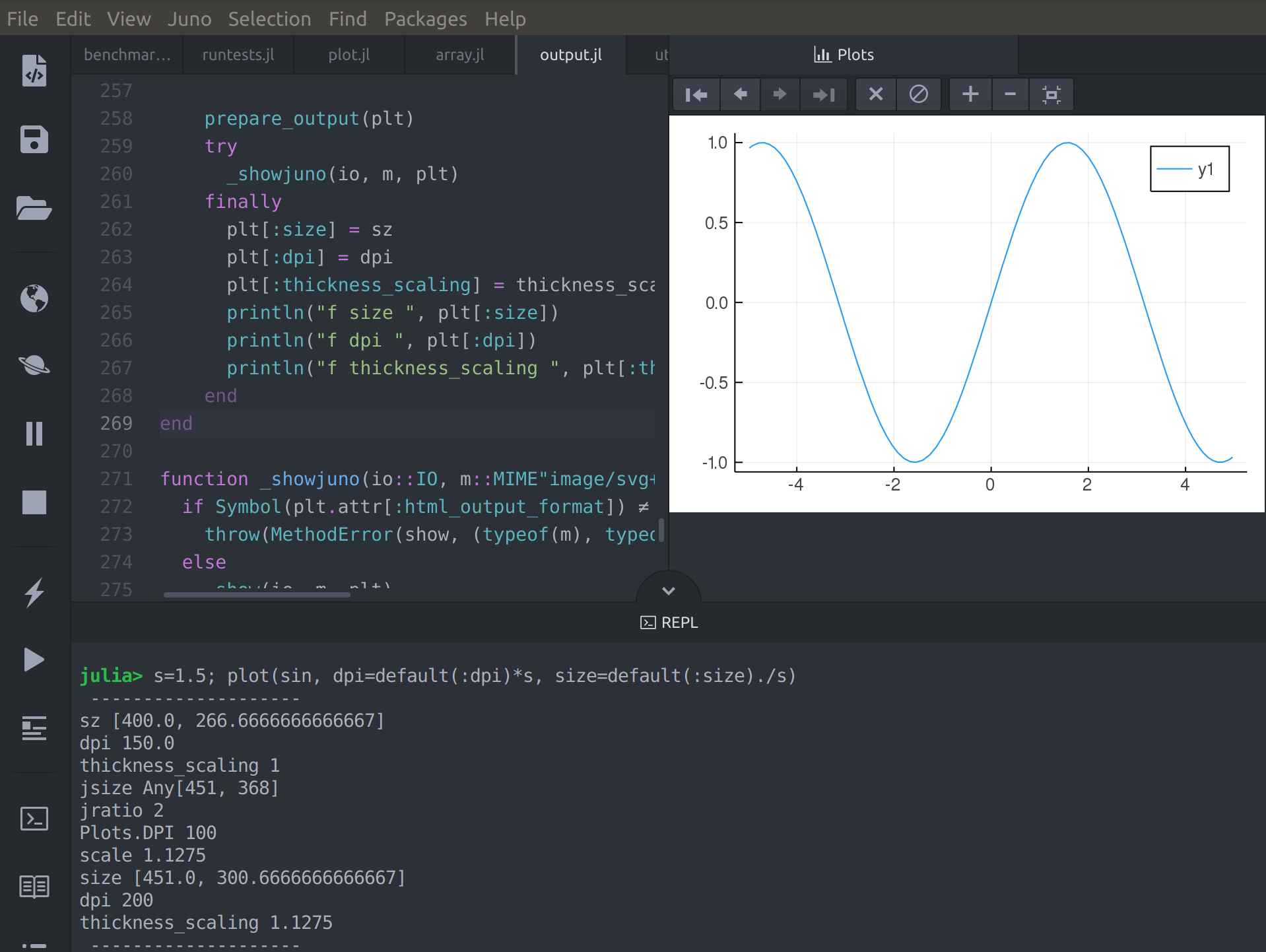
Task: Open the Packages menu
Action: pyautogui.click(x=425, y=19)
